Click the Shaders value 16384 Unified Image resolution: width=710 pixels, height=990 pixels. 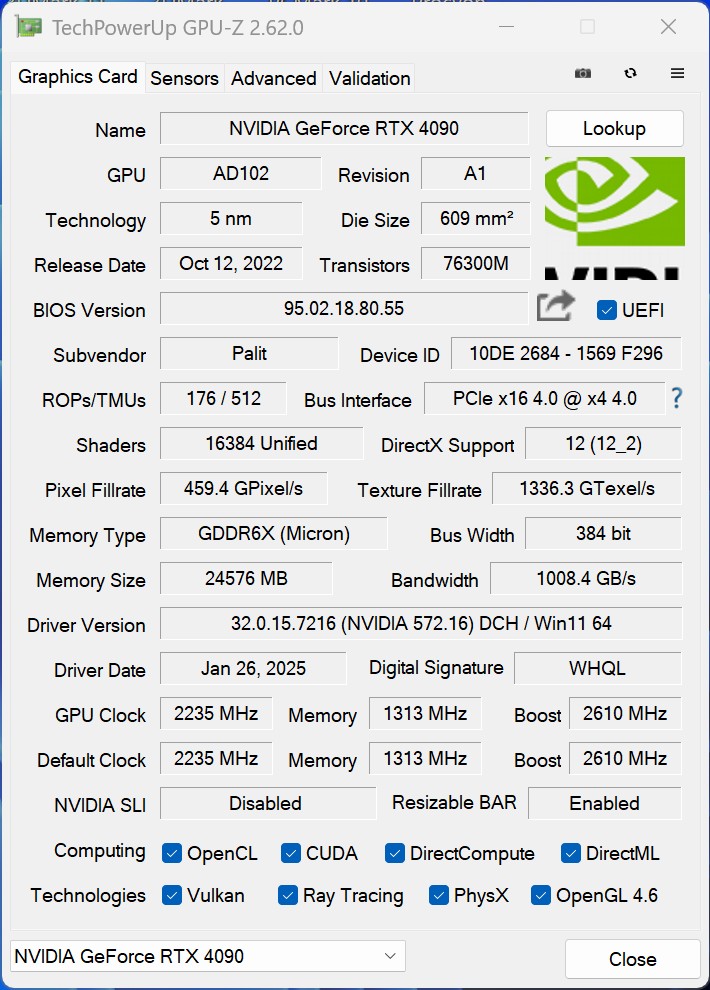tap(261, 443)
